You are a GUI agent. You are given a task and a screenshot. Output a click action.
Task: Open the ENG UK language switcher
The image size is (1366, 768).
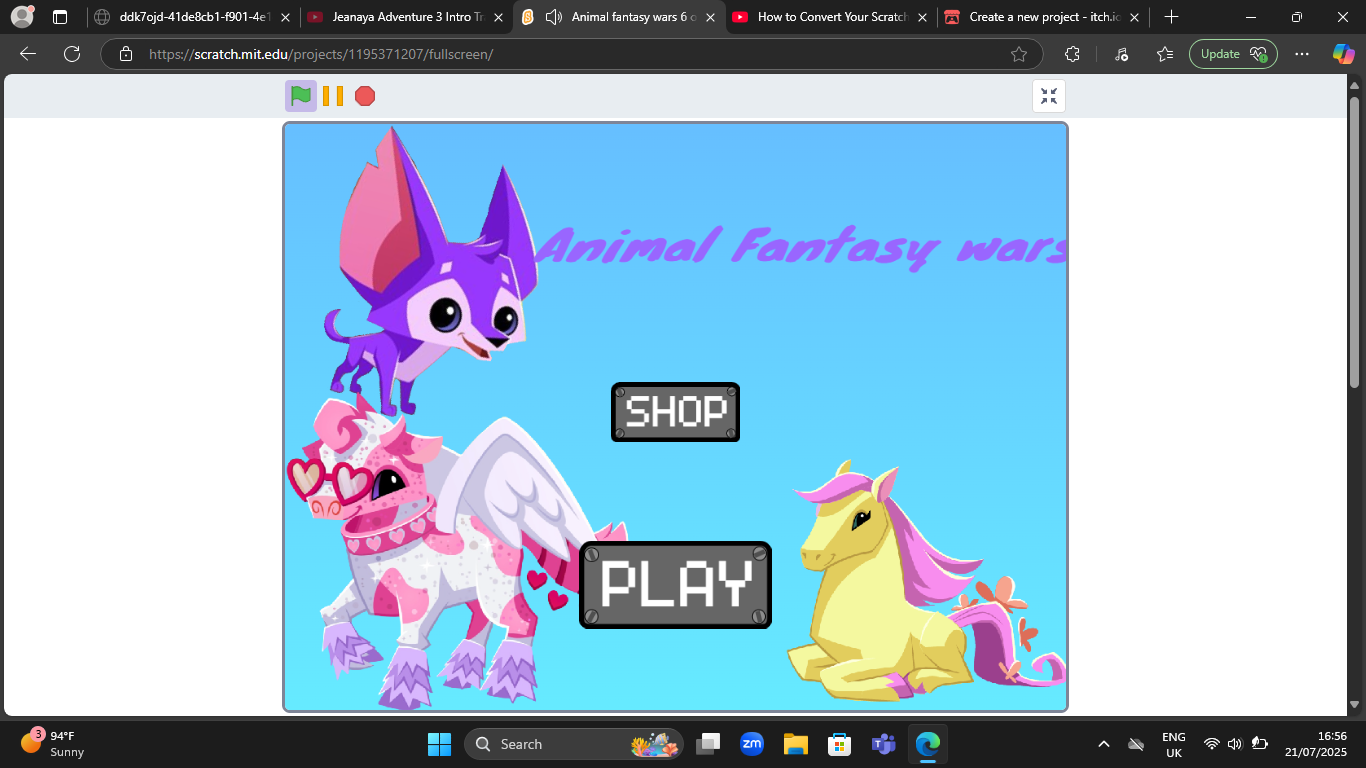(1174, 744)
